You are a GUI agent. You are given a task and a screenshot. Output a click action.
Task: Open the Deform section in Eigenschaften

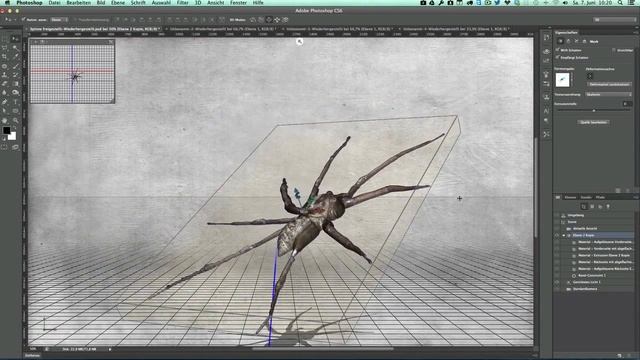pyautogui.click(x=568, y=41)
